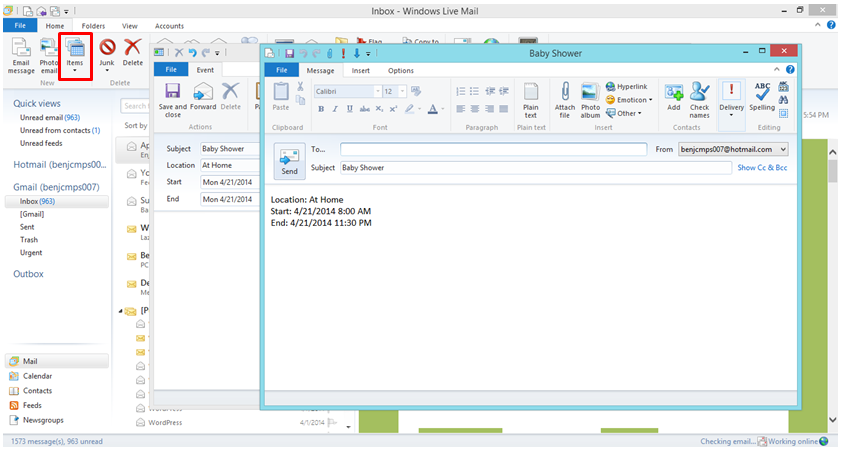
Task: Insert a Hyperlink from the Insert group
Action: (626, 86)
